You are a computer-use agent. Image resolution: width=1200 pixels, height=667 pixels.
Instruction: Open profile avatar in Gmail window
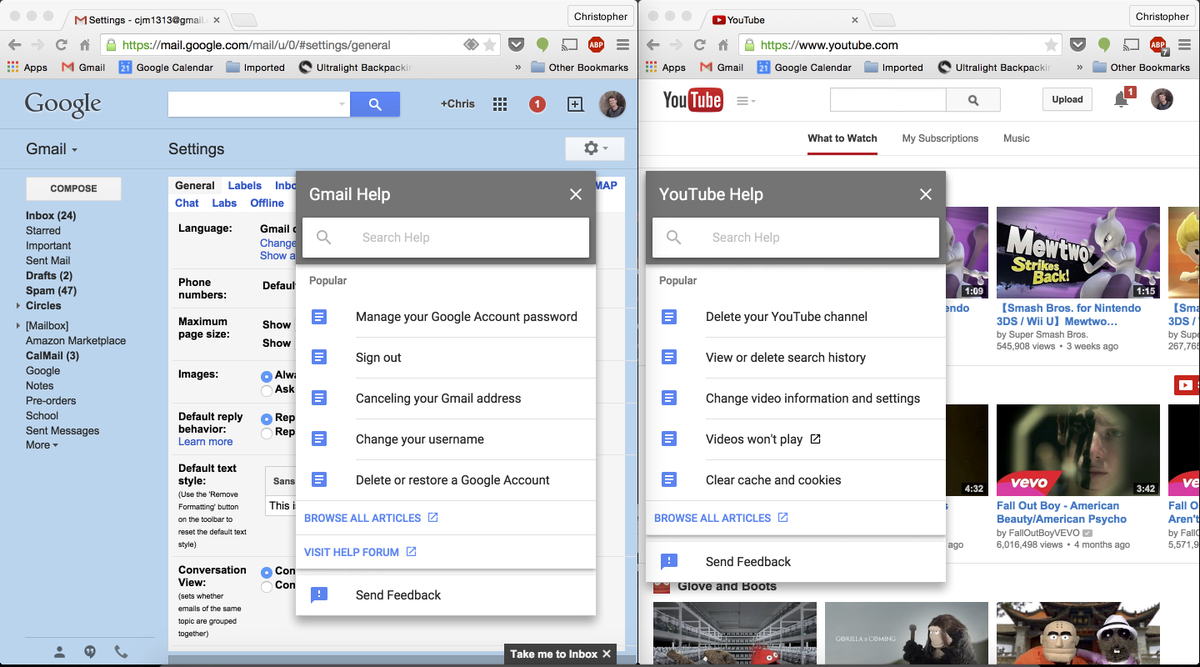(x=612, y=104)
